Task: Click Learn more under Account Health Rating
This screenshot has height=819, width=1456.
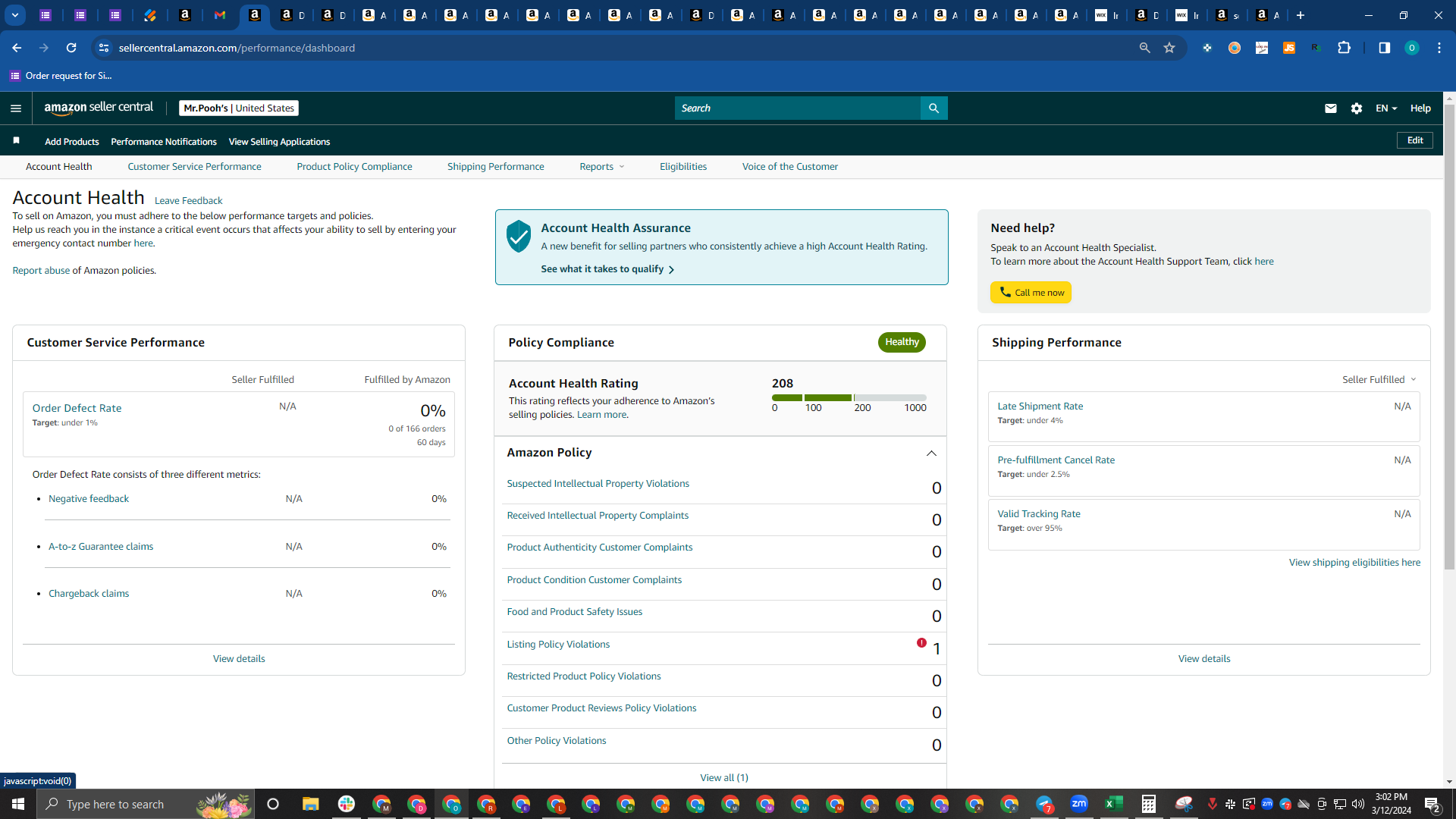Action: 601,415
